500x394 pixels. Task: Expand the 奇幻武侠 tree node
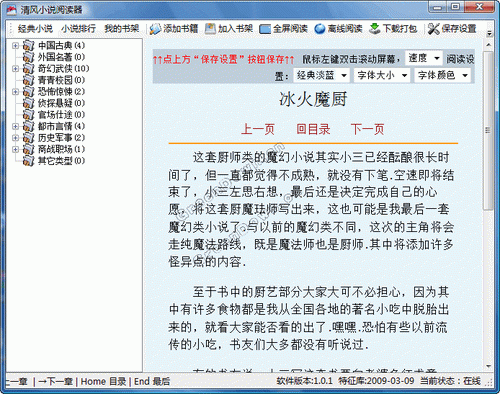coord(15,69)
